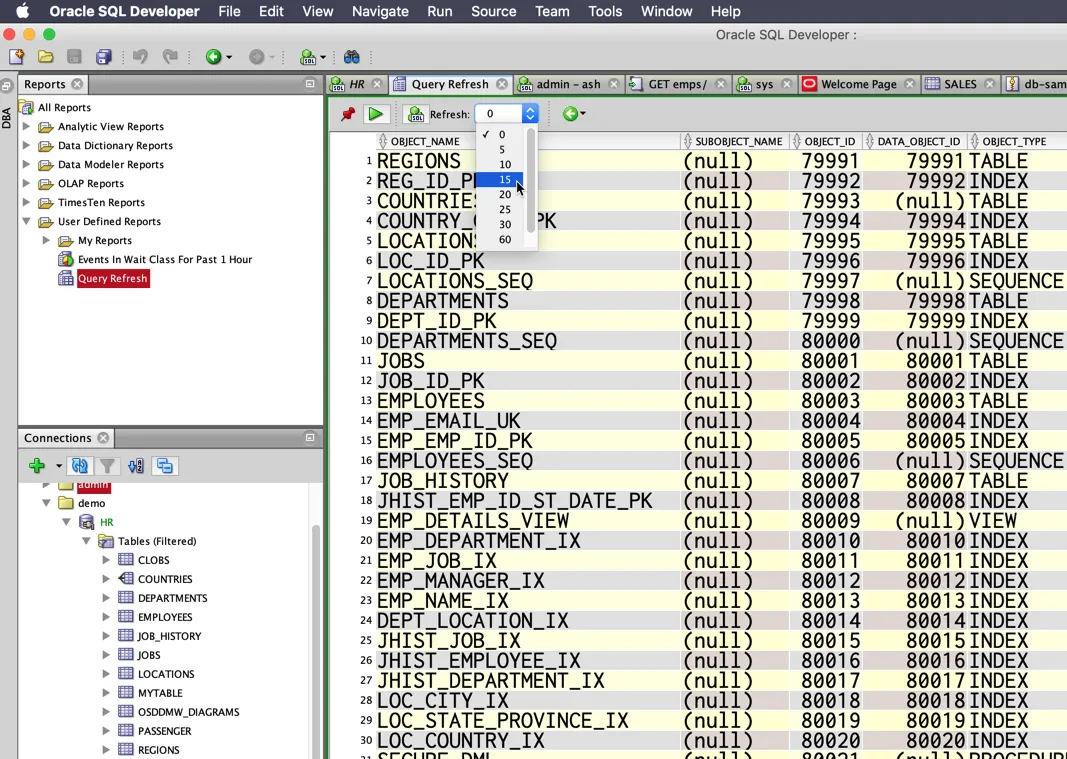Expand the My Reports folder
Image resolution: width=1067 pixels, height=759 pixels.
pos(46,240)
